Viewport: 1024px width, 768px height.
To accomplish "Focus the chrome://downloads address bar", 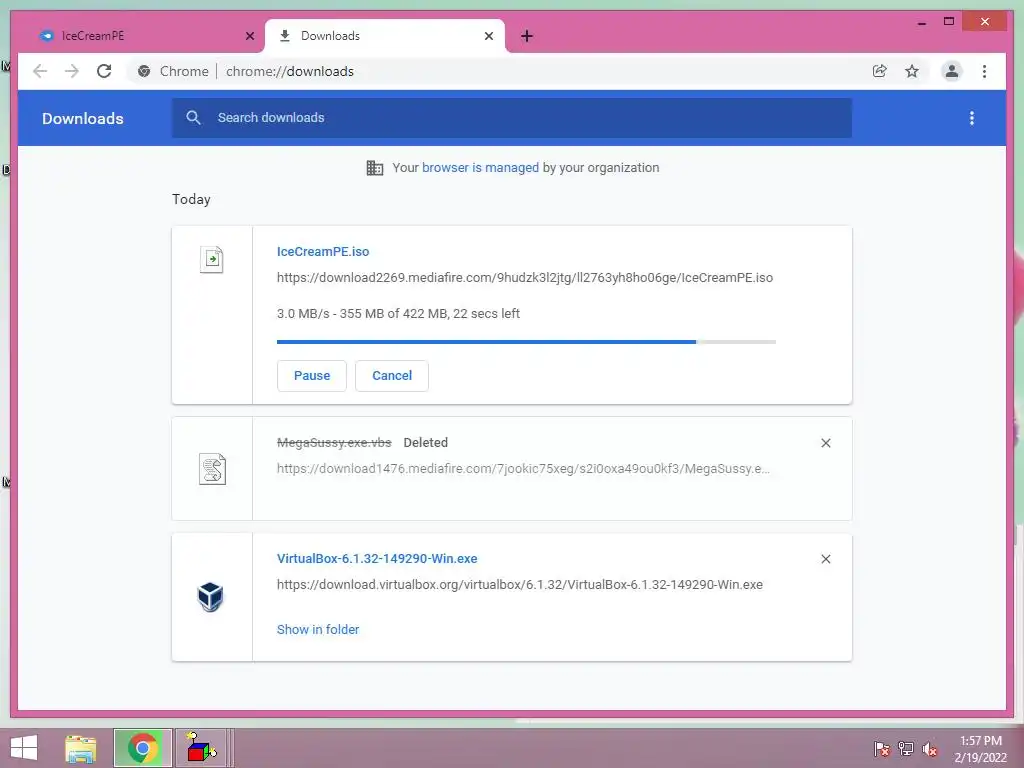I will pos(289,71).
